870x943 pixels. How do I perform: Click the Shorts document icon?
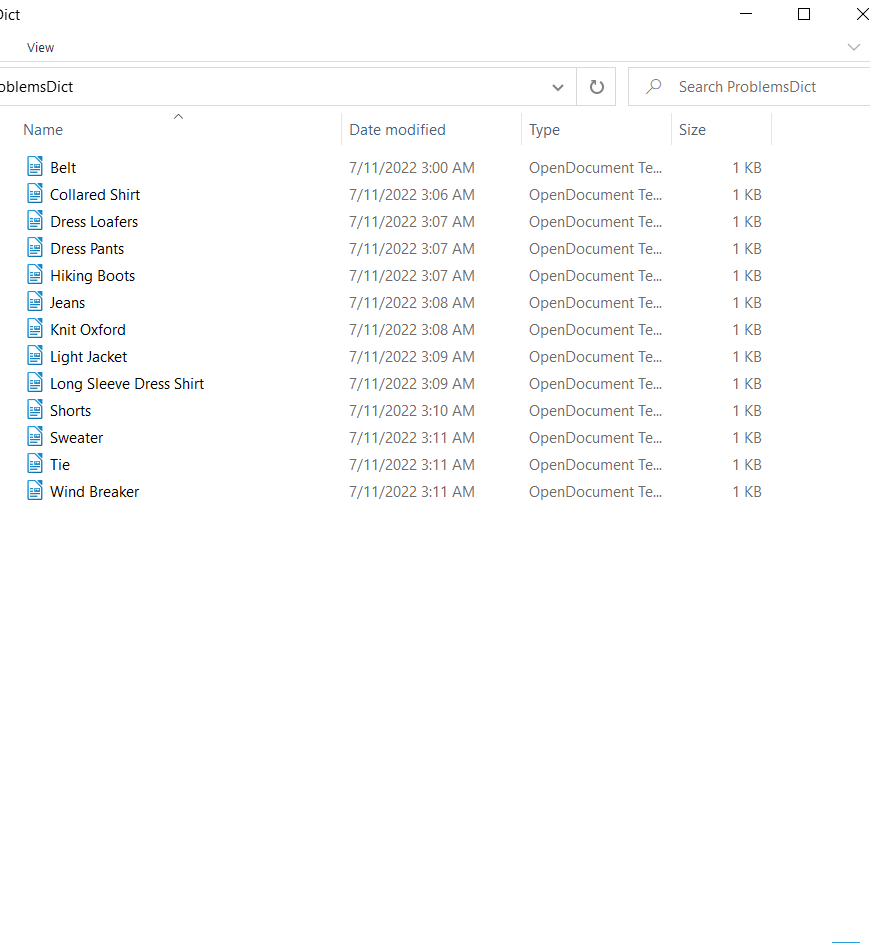(35, 410)
